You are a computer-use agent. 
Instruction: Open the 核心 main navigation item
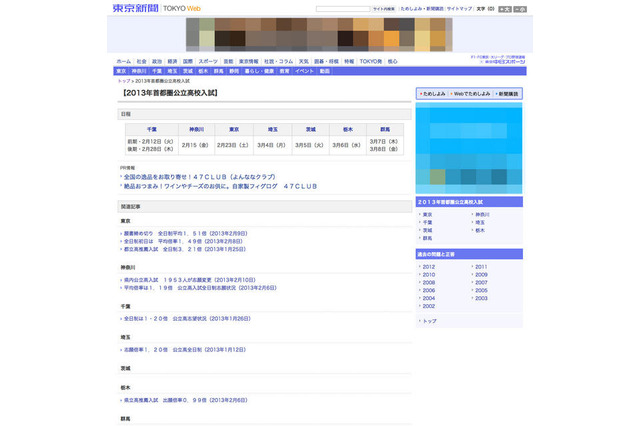point(392,62)
